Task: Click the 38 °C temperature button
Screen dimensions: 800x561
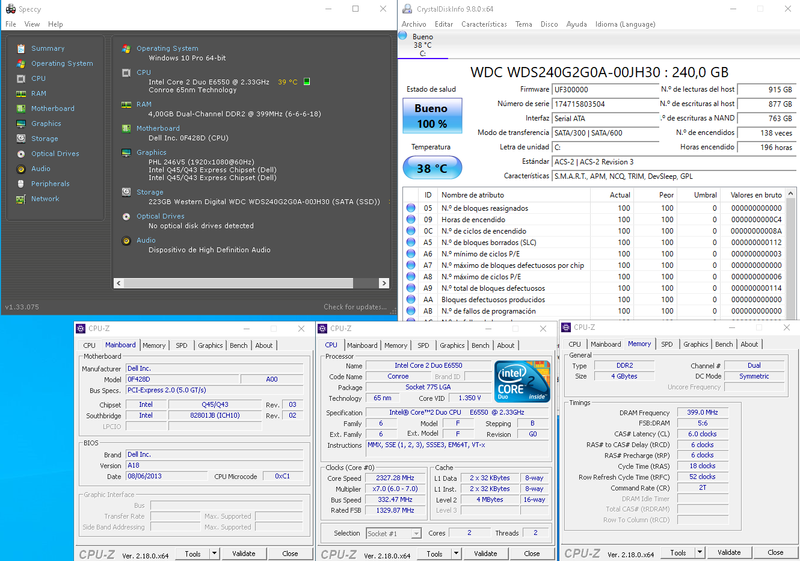Action: pyautogui.click(x=432, y=168)
